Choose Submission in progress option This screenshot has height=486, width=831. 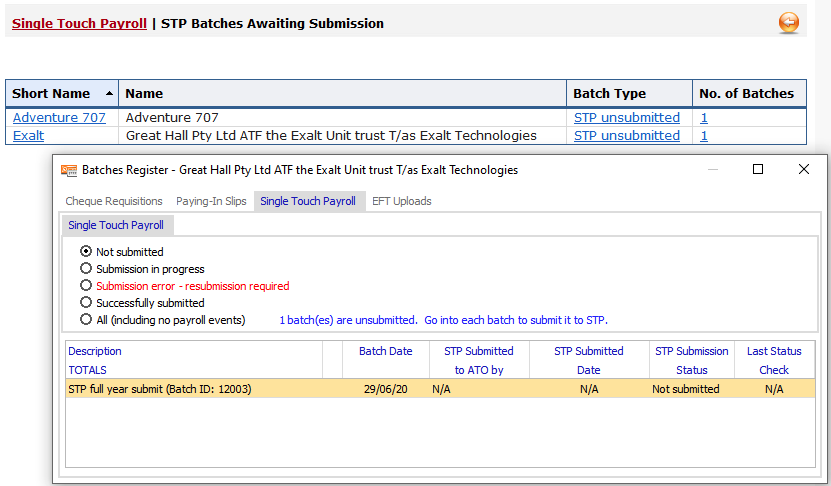[x=86, y=269]
